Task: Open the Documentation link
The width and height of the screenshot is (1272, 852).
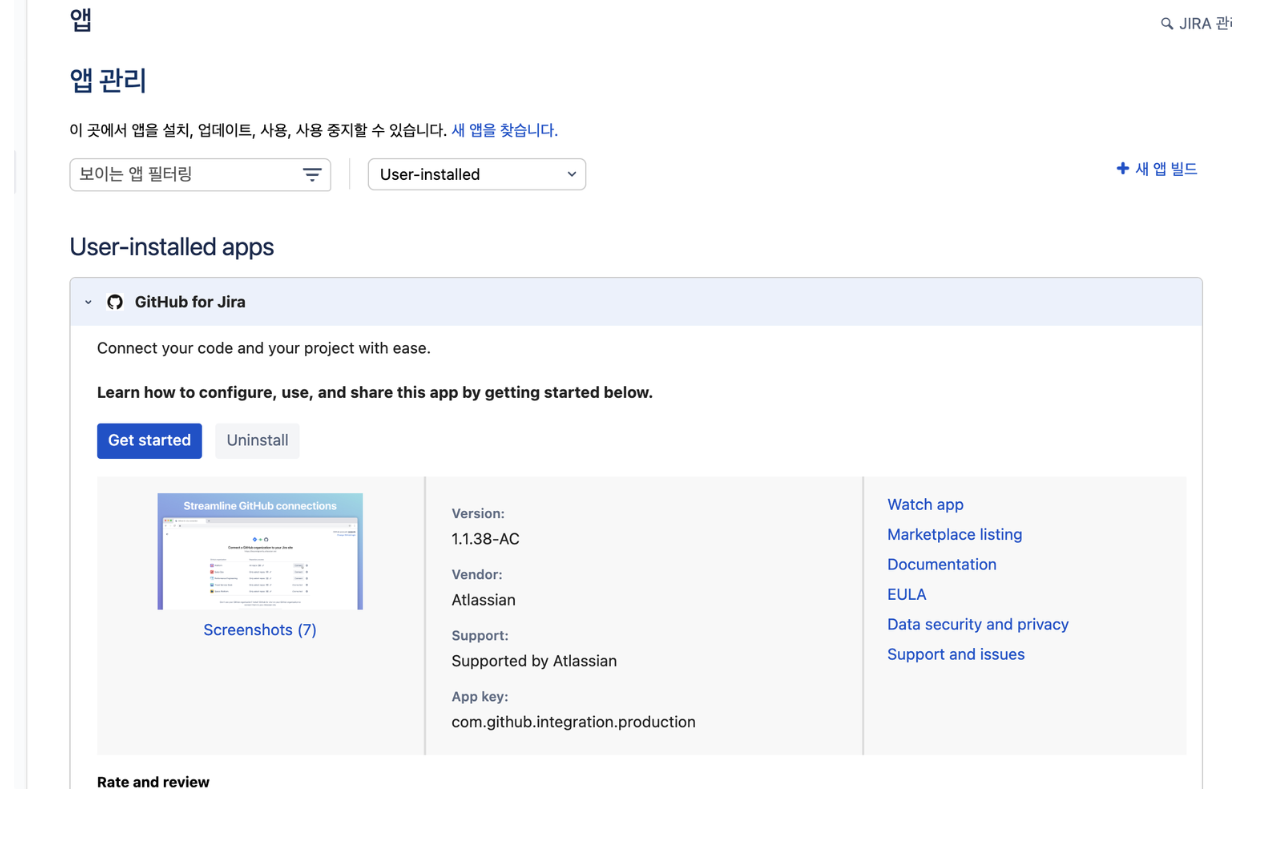Action: point(941,565)
